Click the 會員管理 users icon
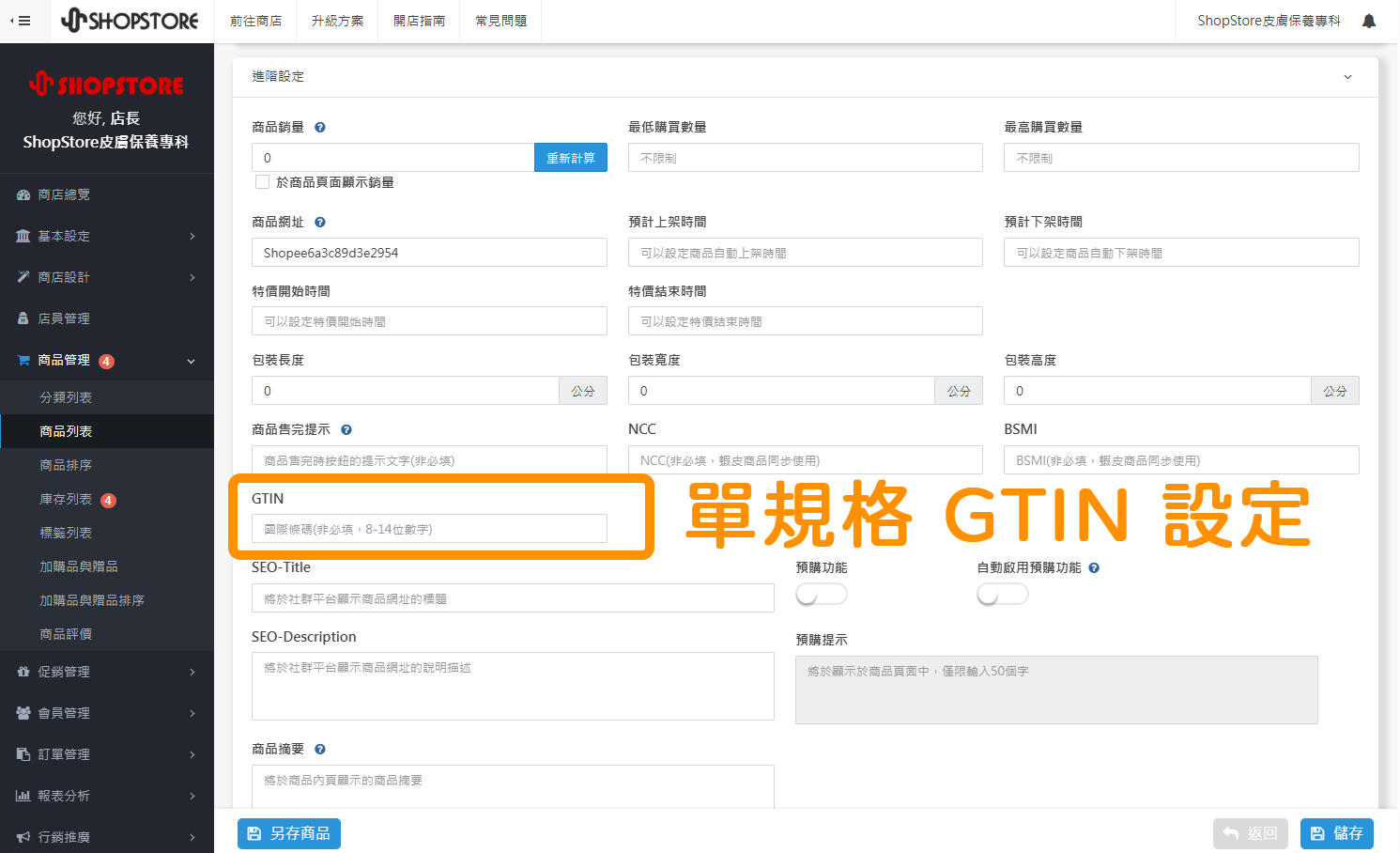 click(23, 713)
